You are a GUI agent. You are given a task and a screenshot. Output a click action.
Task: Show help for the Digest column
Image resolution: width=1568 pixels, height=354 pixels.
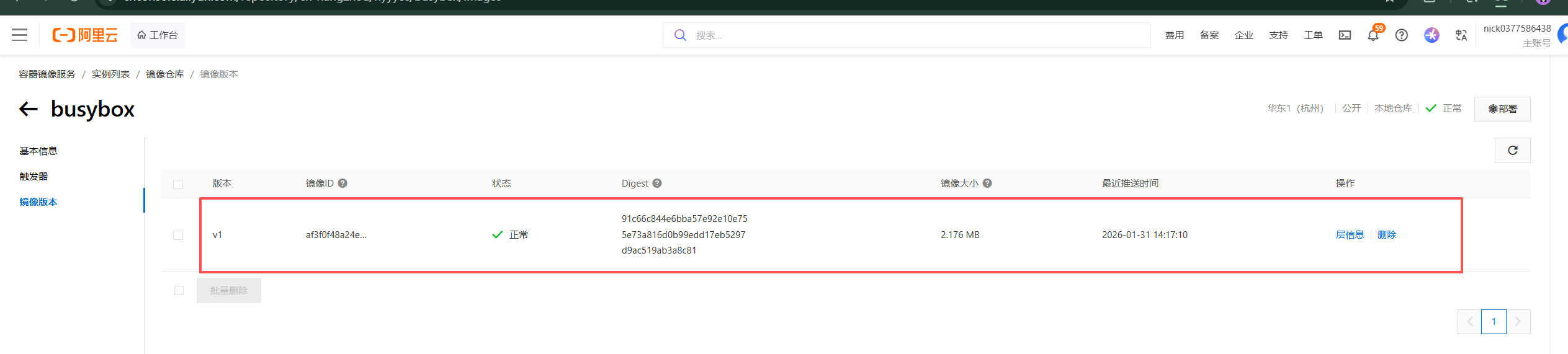pyautogui.click(x=657, y=183)
